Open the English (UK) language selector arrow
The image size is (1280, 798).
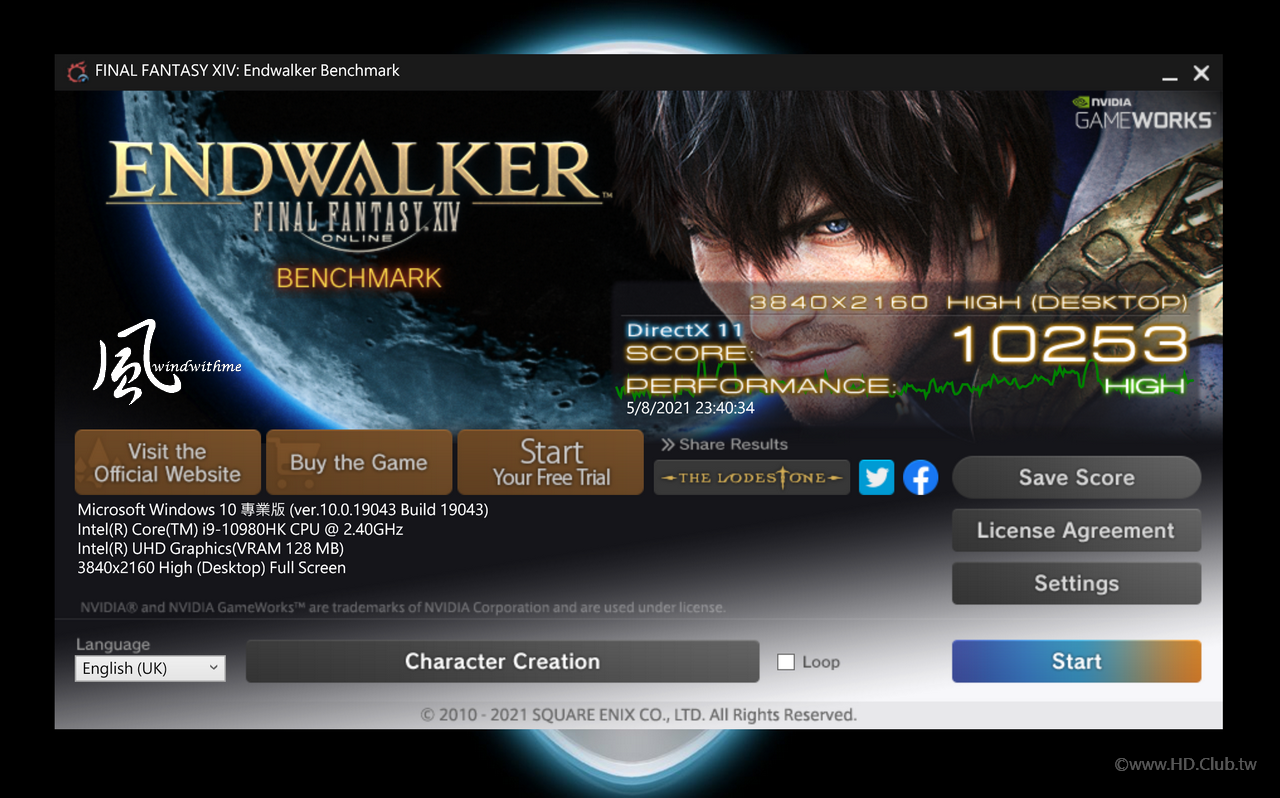click(x=214, y=668)
